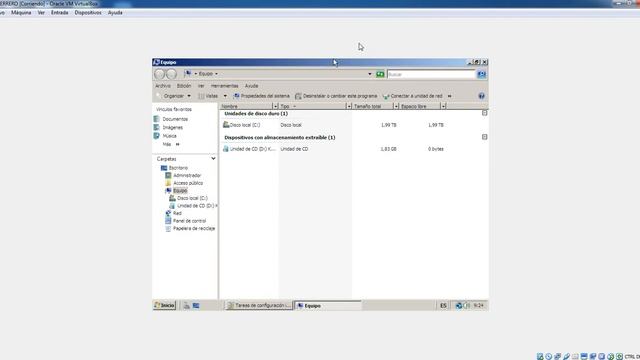Click the search magnifier button next to Buscar
Screen dimensions: 640x360
pyautogui.click(x=481, y=74)
